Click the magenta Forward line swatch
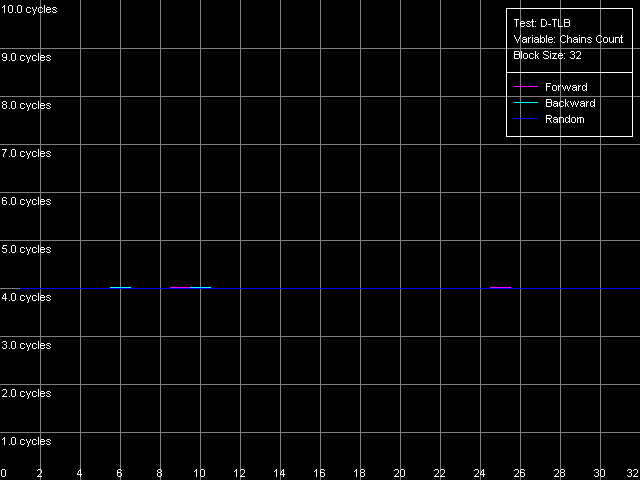640x480 pixels. pos(526,87)
